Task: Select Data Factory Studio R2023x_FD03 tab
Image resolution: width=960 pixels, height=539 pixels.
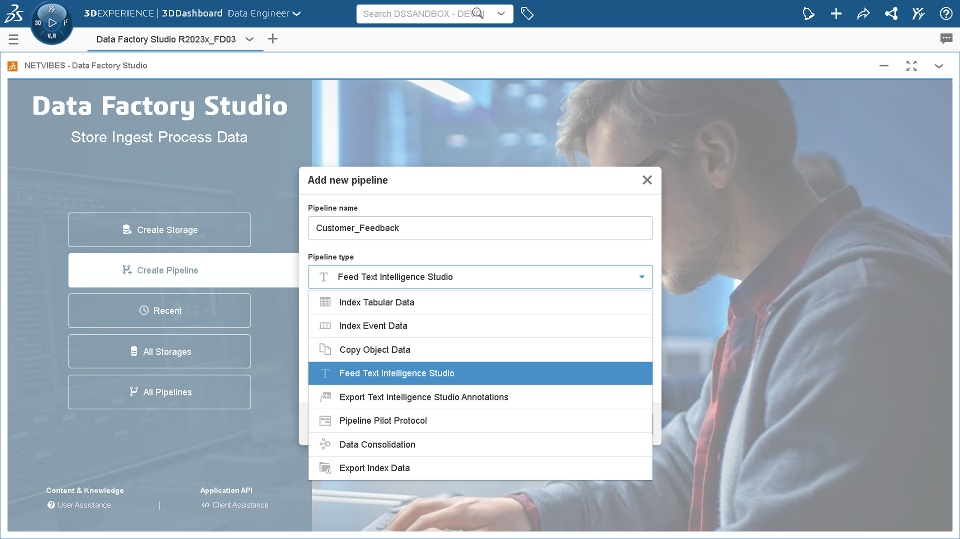Action: [x=166, y=39]
